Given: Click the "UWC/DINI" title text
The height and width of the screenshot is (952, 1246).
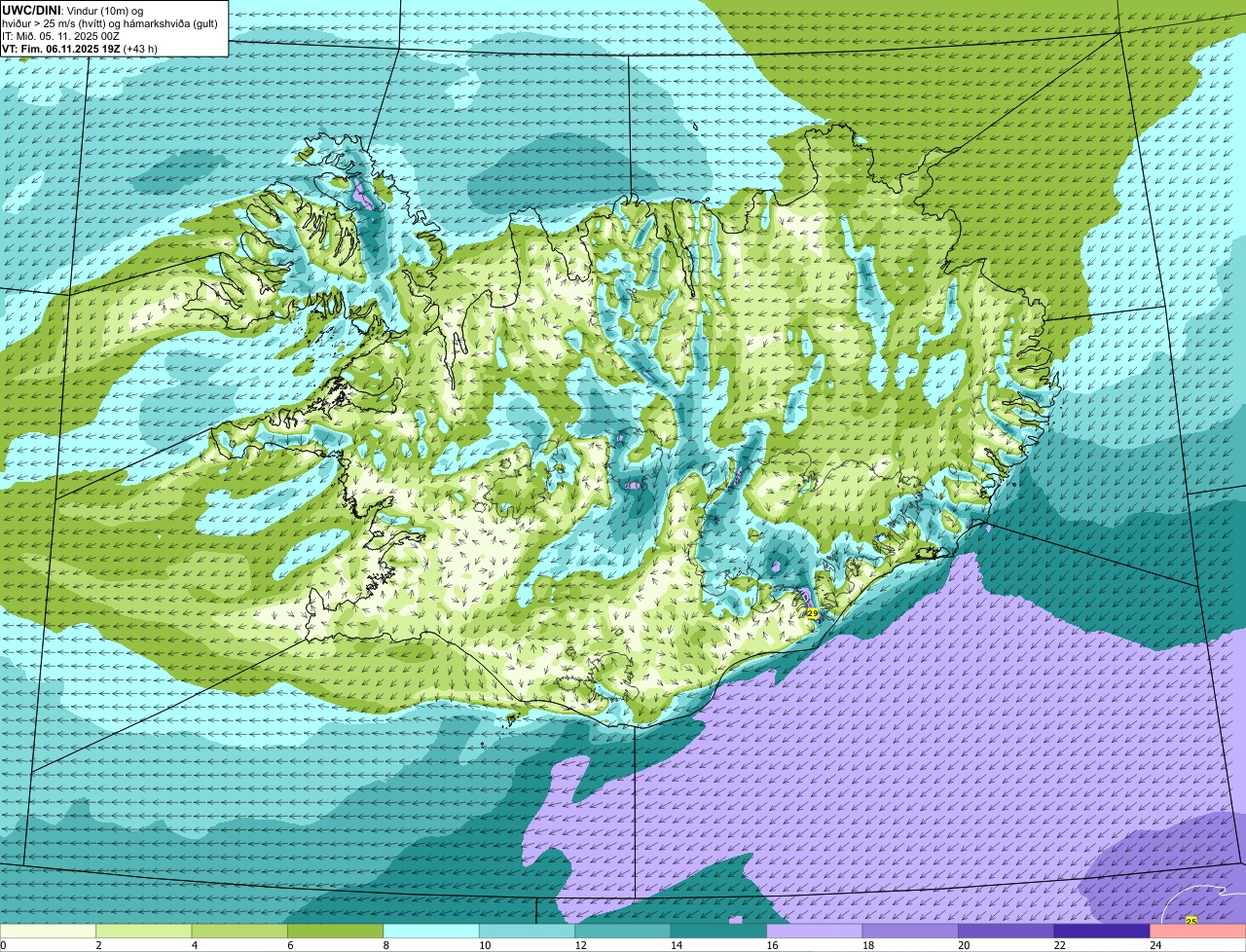Looking at the screenshot, I should [x=31, y=11].
